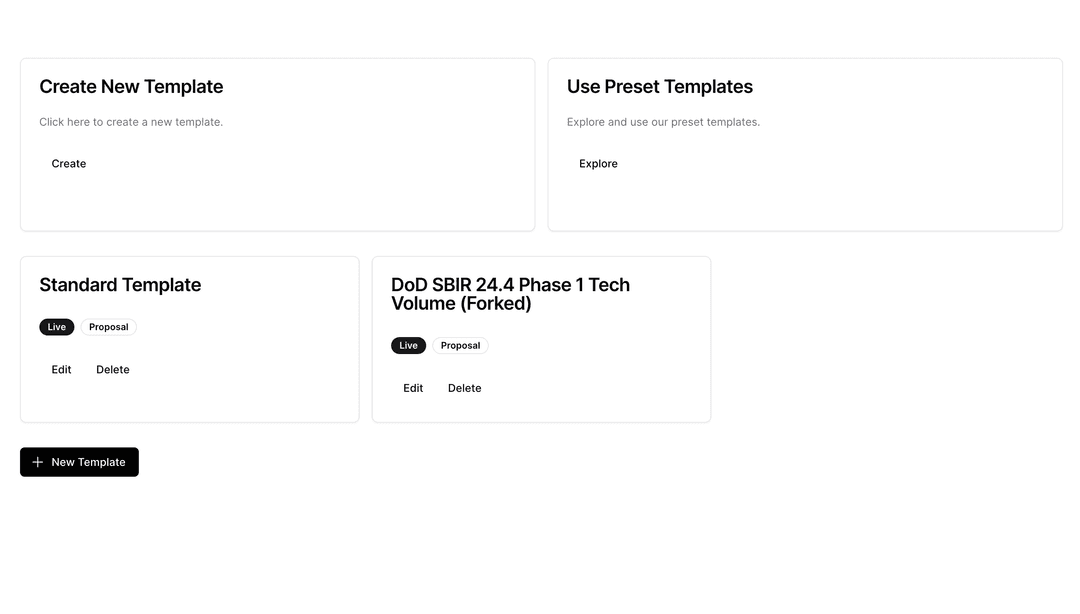Screen dimensions: 1080x614
Task: Edit the DoD SBIR 24.4 Phase 1 template
Action: [413, 388]
